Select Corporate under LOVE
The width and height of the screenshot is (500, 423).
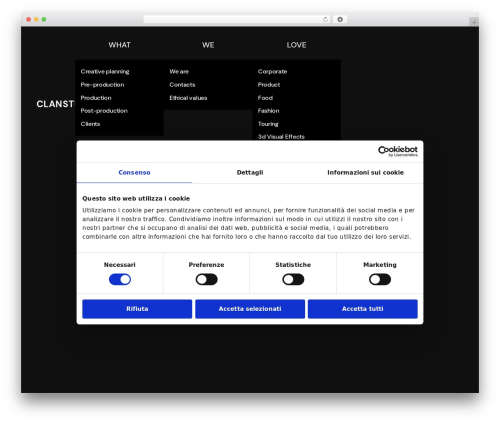tap(272, 72)
